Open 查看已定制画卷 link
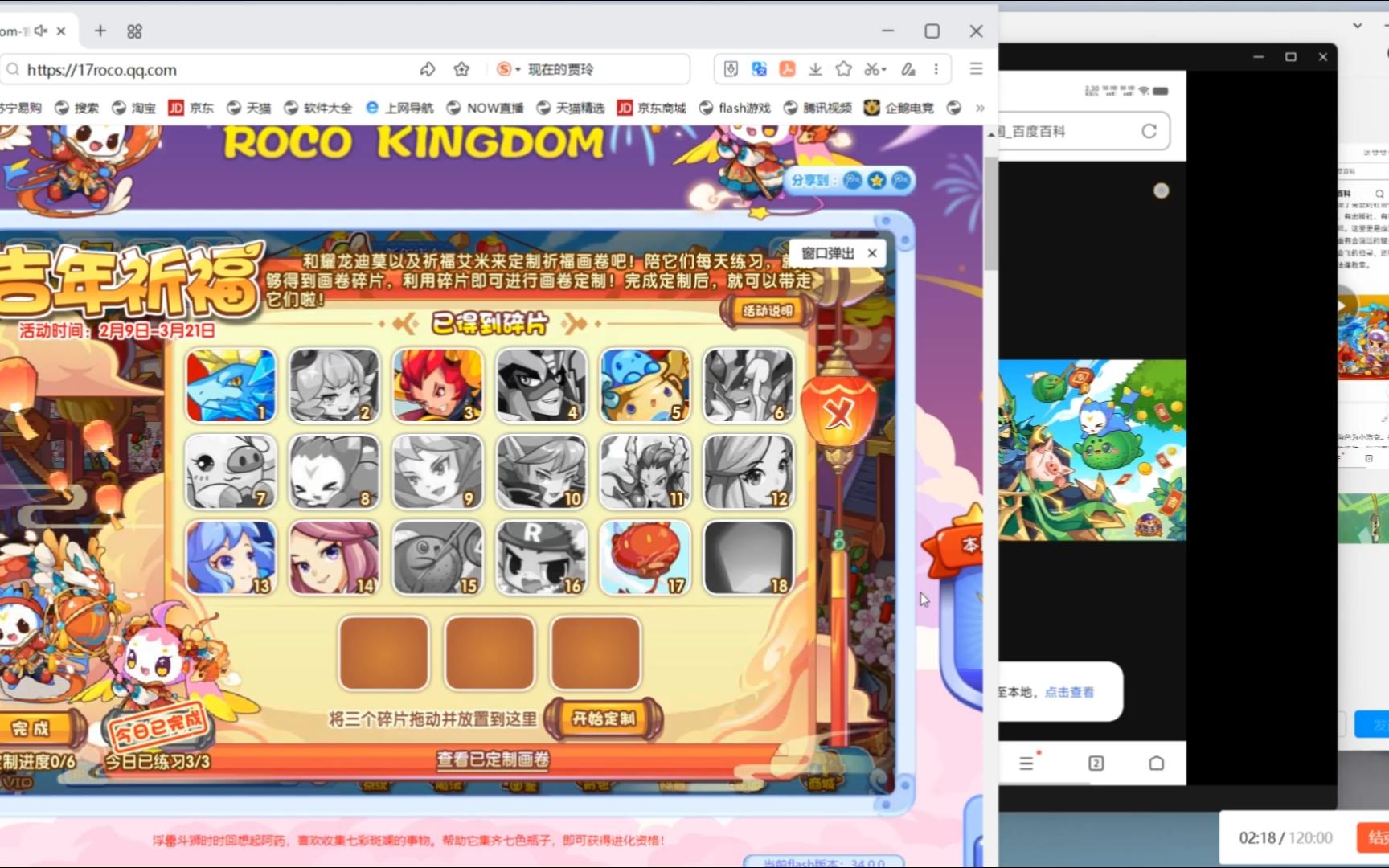This screenshot has width=1389, height=868. 494,759
